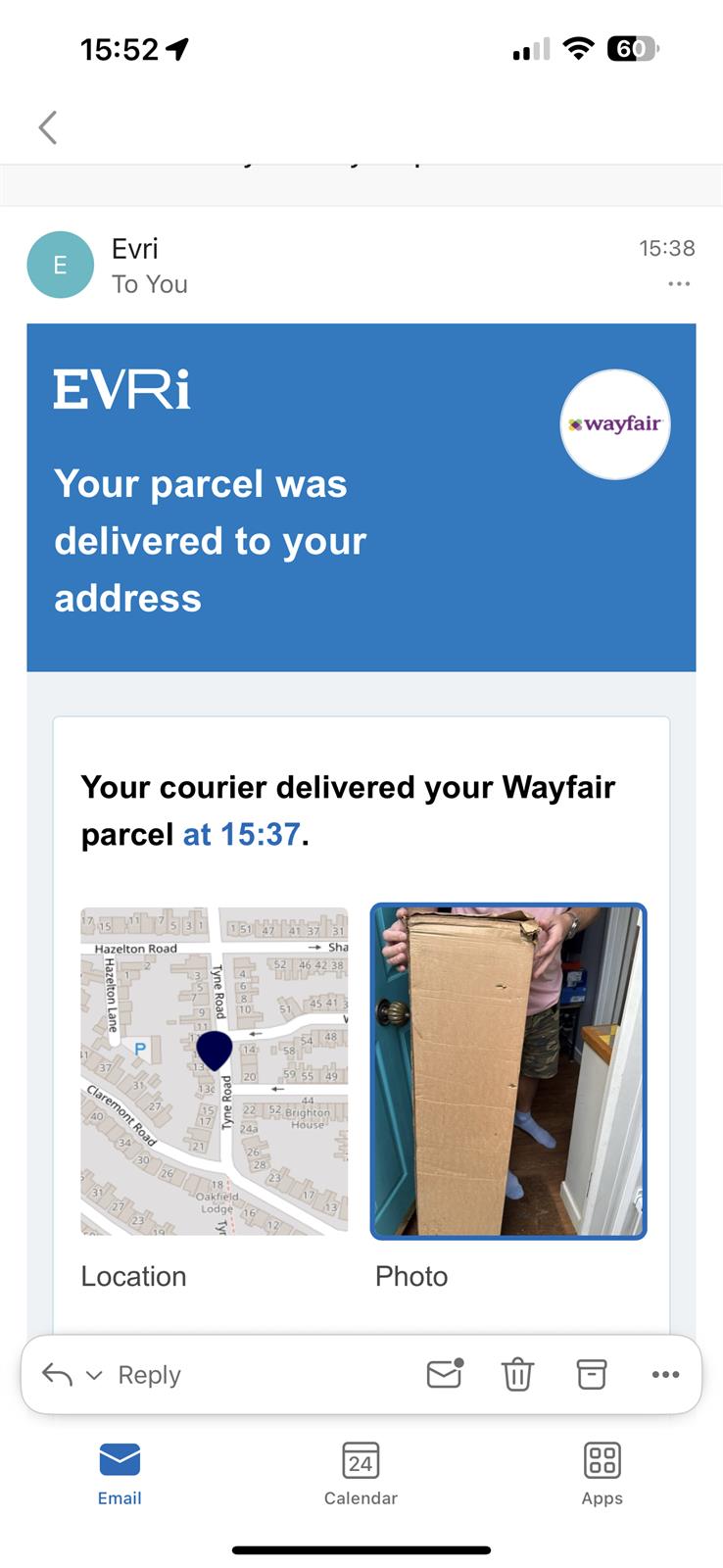Image resolution: width=723 pixels, height=1568 pixels.
Task: Open the three-dot menu beside 15:38
Action: (x=679, y=284)
